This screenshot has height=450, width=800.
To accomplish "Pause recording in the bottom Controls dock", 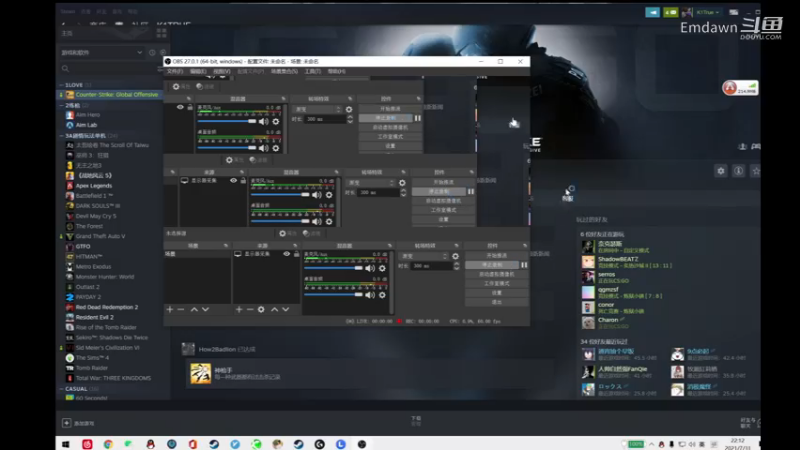I will 524,265.
